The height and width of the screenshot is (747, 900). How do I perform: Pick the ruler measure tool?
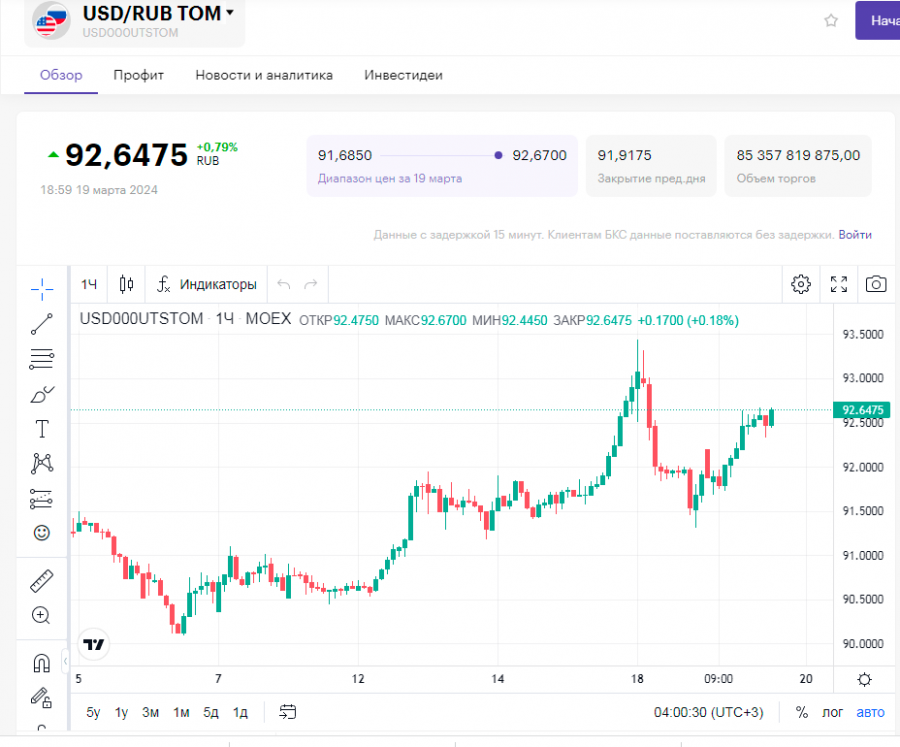pos(42,581)
